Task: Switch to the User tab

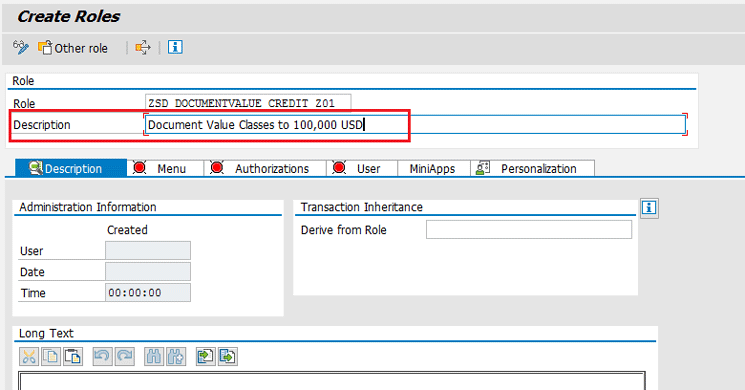Action: (x=362, y=168)
